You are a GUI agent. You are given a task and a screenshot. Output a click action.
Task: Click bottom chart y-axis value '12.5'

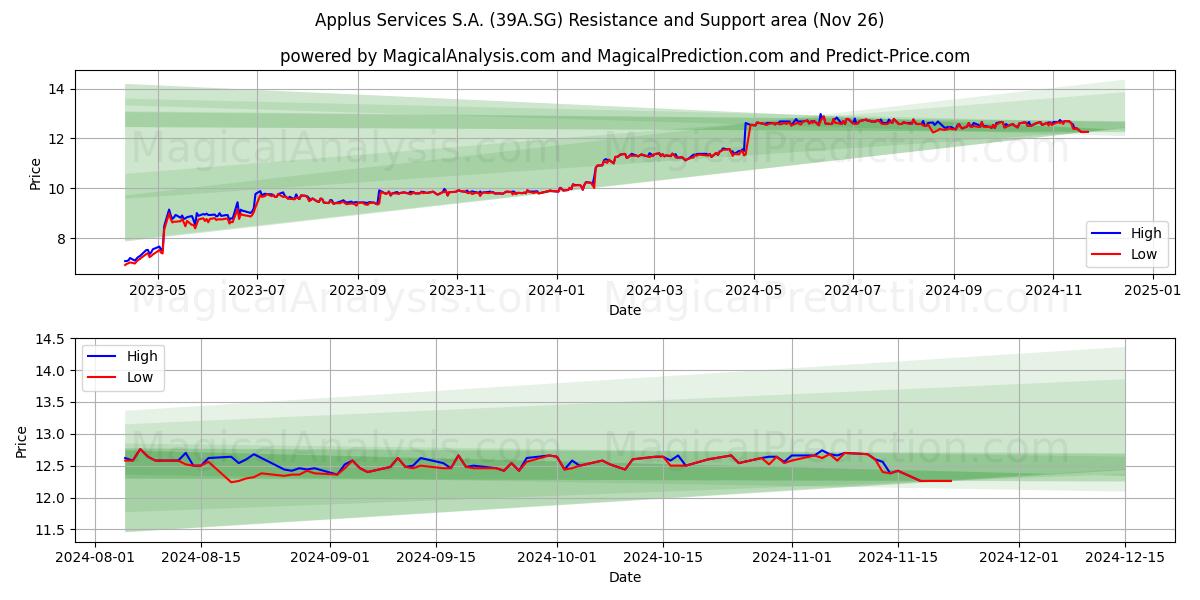pyautogui.click(x=52, y=467)
